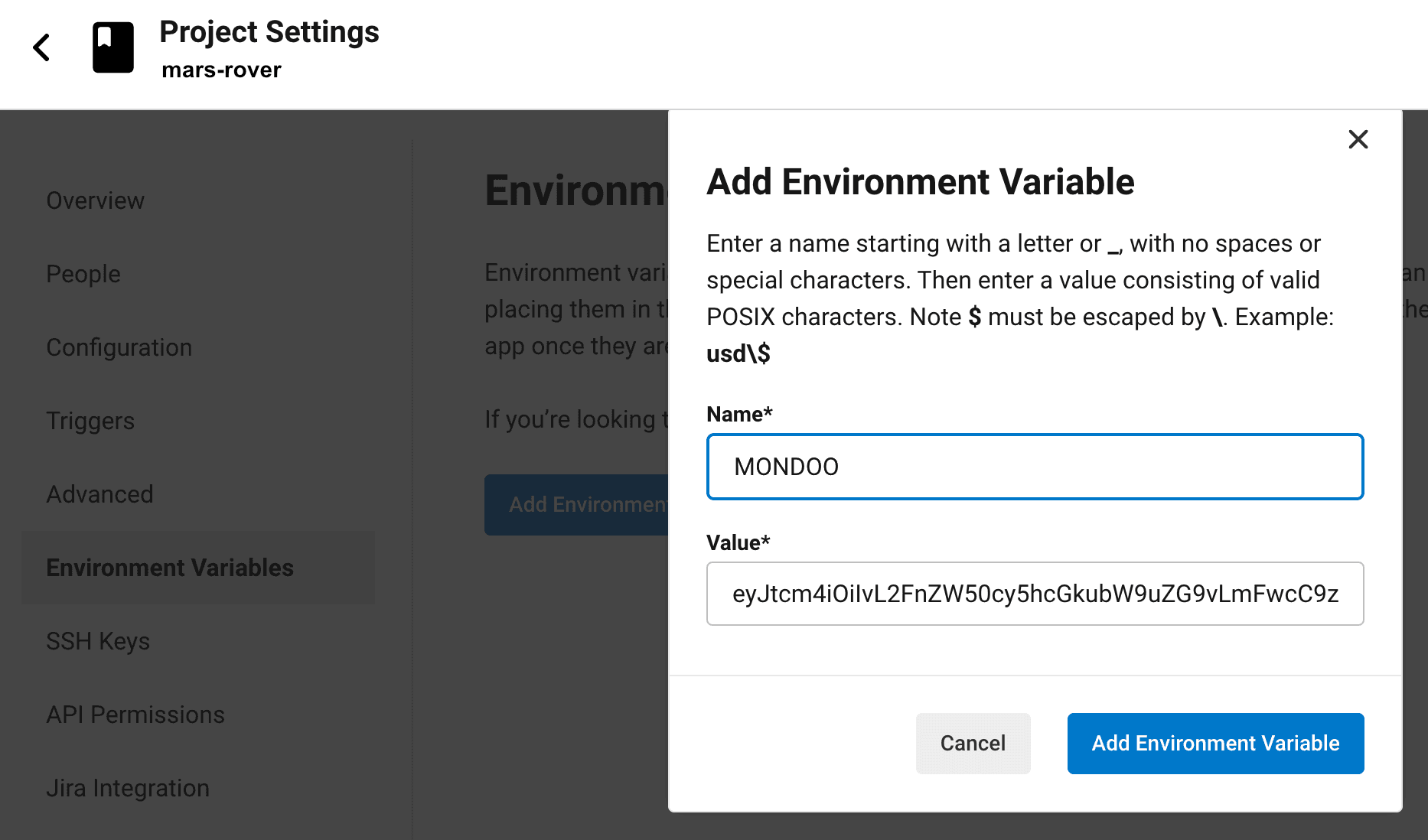Close the Add Environment Variable dialog
The image size is (1428, 840).
tap(1358, 139)
